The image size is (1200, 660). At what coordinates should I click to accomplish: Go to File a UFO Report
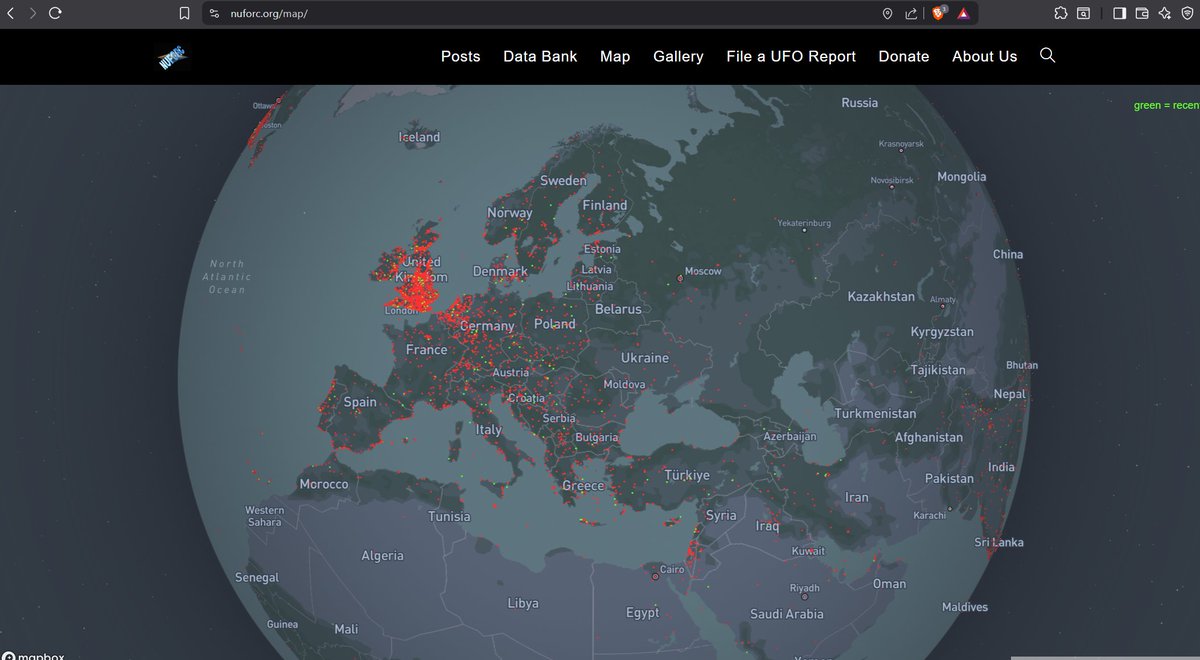click(791, 56)
